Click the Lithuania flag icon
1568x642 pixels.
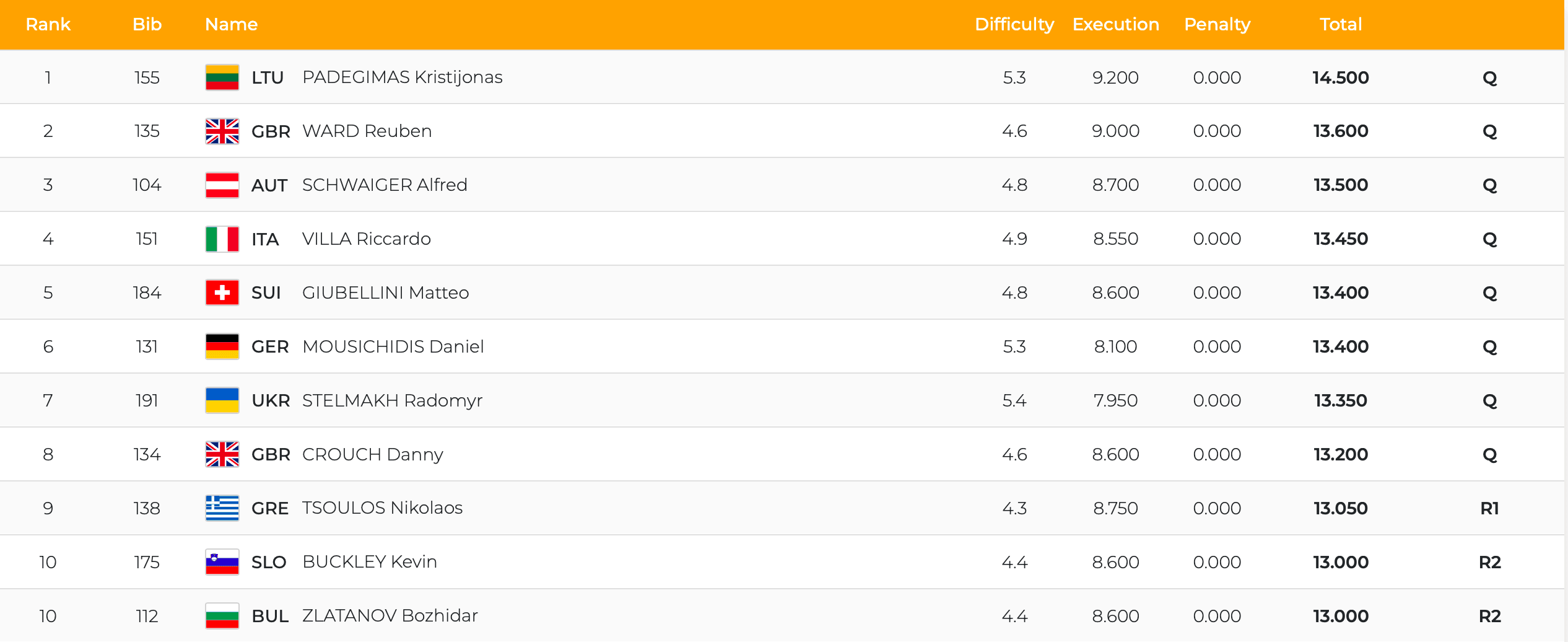[x=222, y=77]
